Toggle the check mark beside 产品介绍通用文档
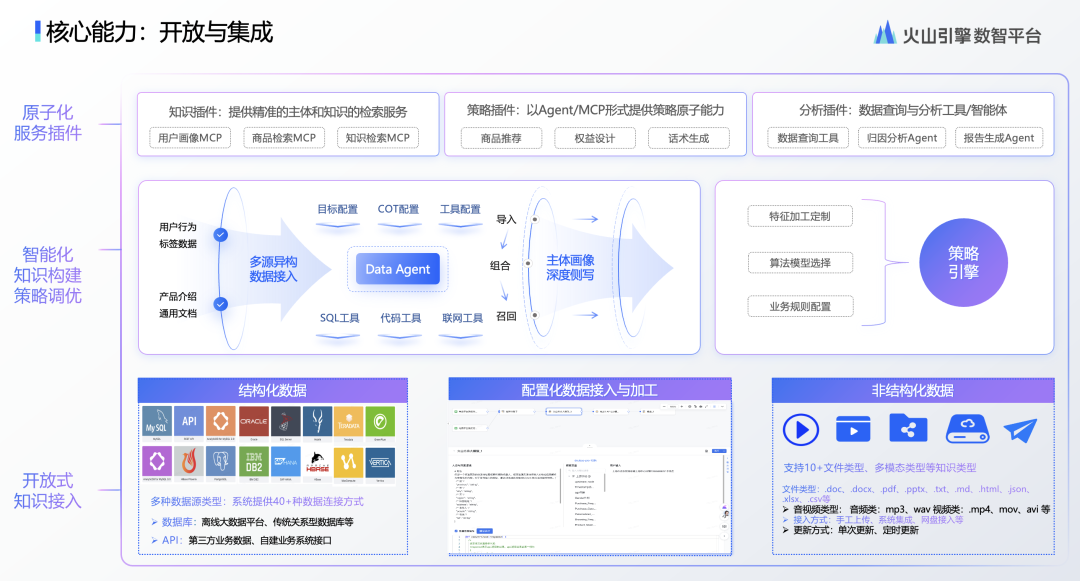 point(220,304)
